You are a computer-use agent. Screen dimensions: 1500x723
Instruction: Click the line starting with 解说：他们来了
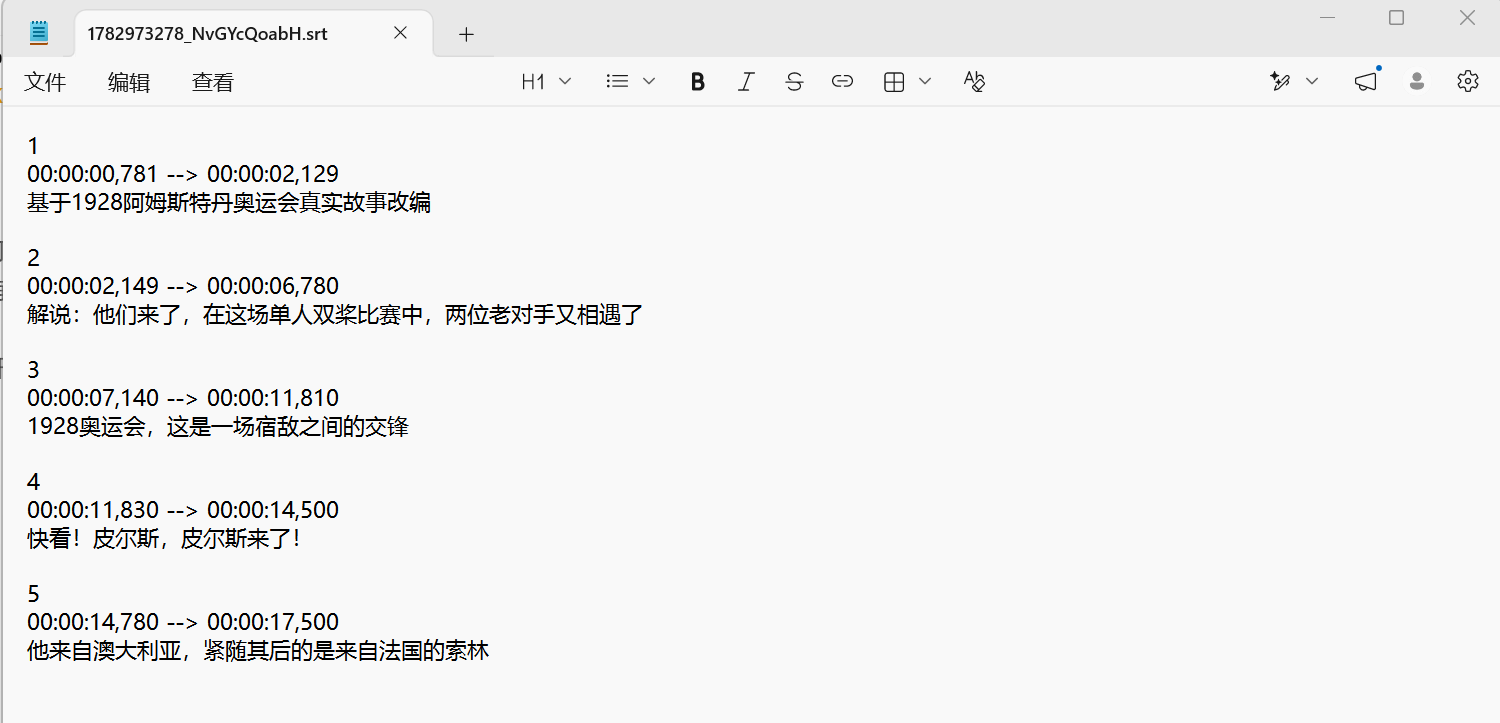point(335,315)
